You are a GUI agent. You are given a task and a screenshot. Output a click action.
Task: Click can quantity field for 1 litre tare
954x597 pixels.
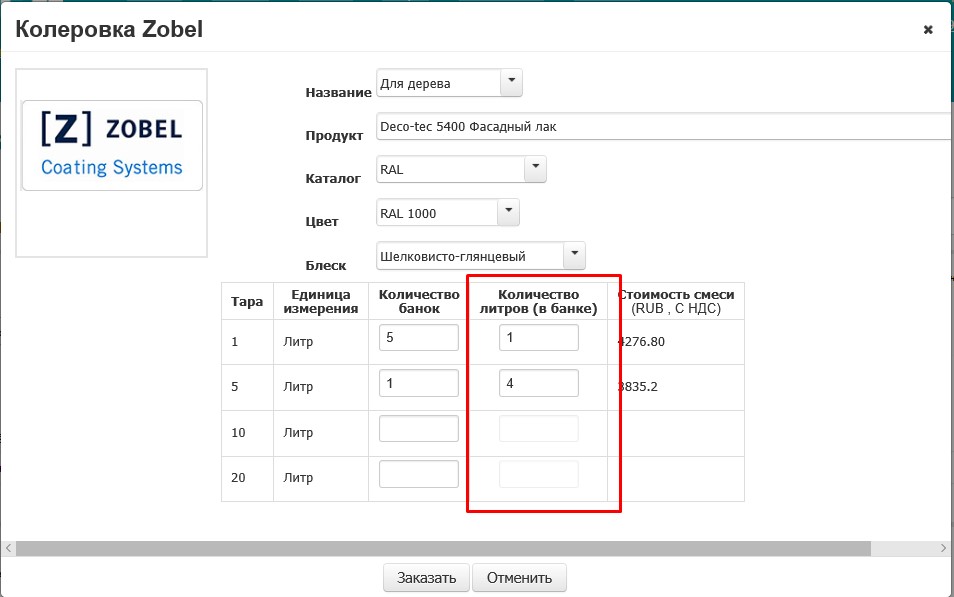418,338
